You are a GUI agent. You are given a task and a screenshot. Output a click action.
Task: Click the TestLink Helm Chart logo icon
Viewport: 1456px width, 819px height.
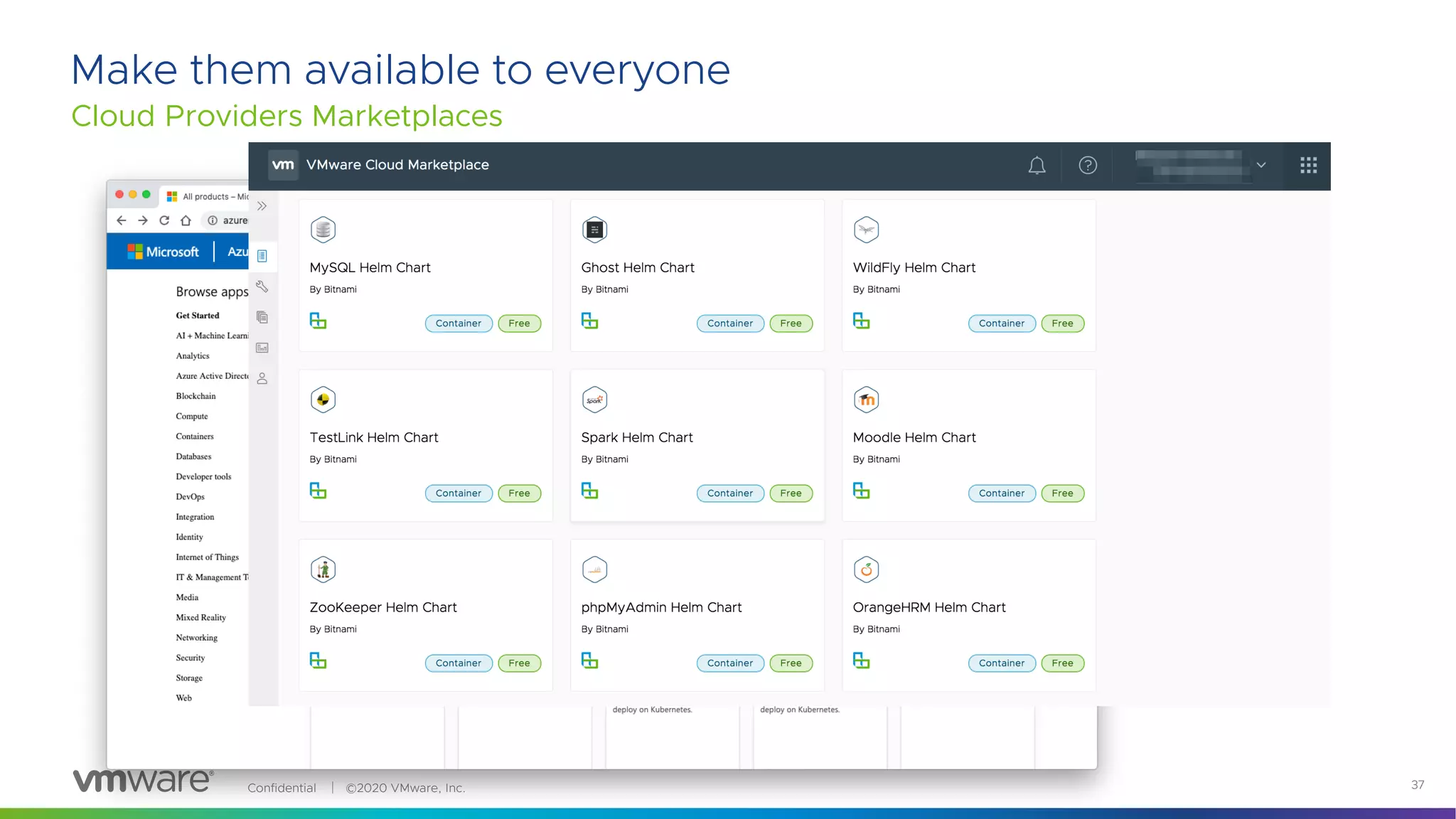(x=323, y=400)
